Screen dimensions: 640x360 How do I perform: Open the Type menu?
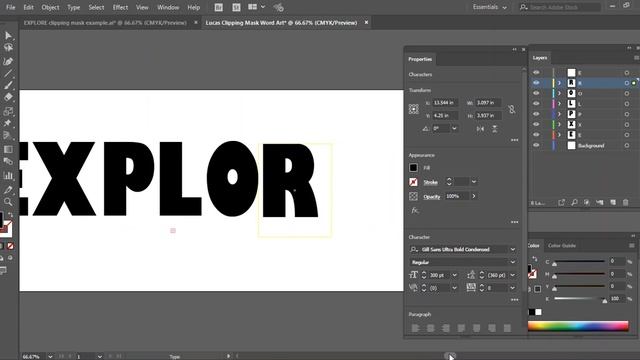point(73,7)
